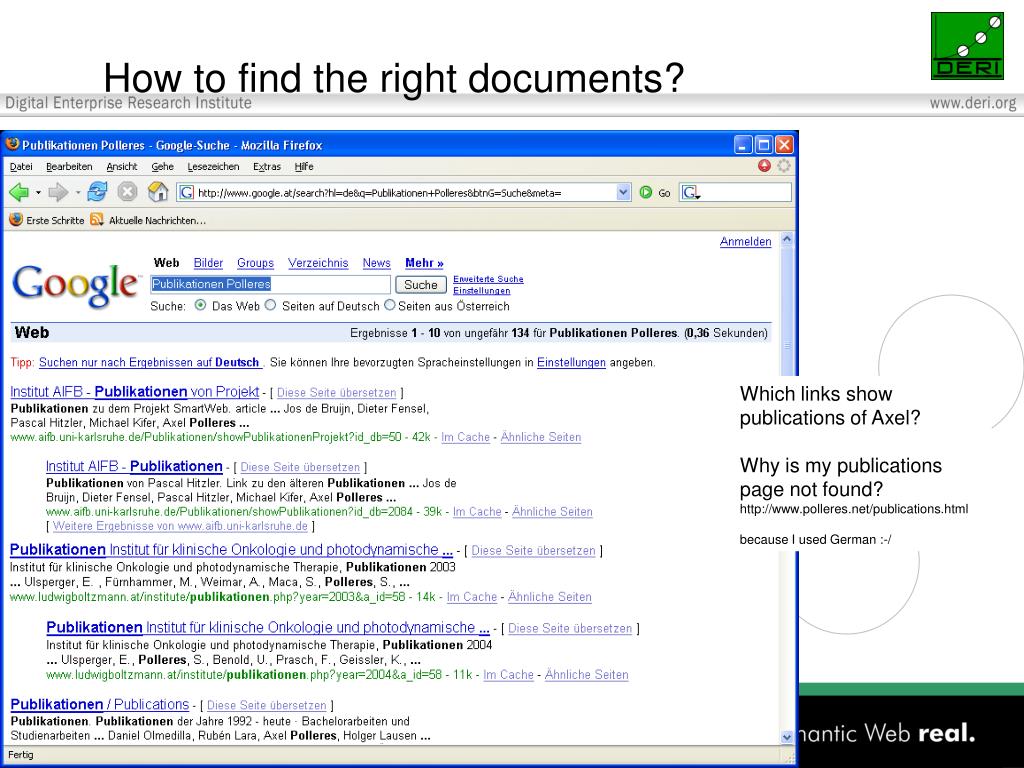This screenshot has width=1024, height=768.
Task: Click the Google search engine icon in search box
Action: (x=690, y=192)
